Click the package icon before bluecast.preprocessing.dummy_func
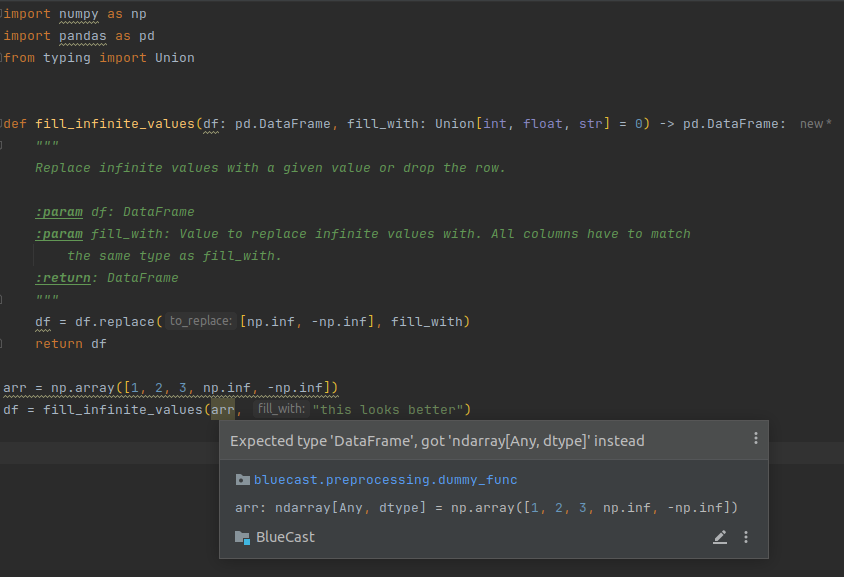844x577 pixels. pos(242,480)
